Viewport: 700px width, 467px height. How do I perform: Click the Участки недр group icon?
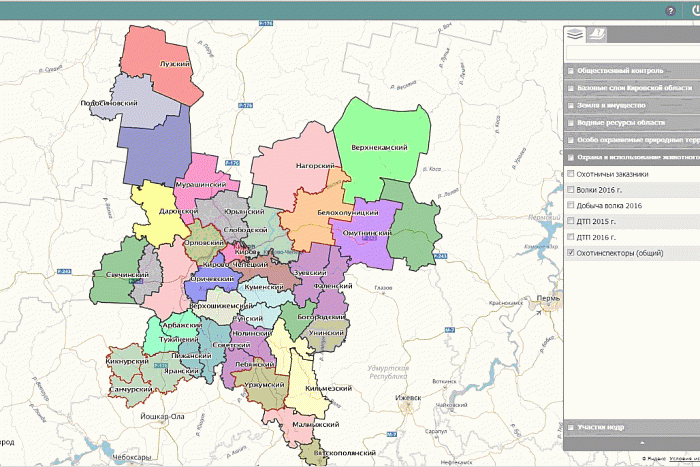[x=571, y=427]
